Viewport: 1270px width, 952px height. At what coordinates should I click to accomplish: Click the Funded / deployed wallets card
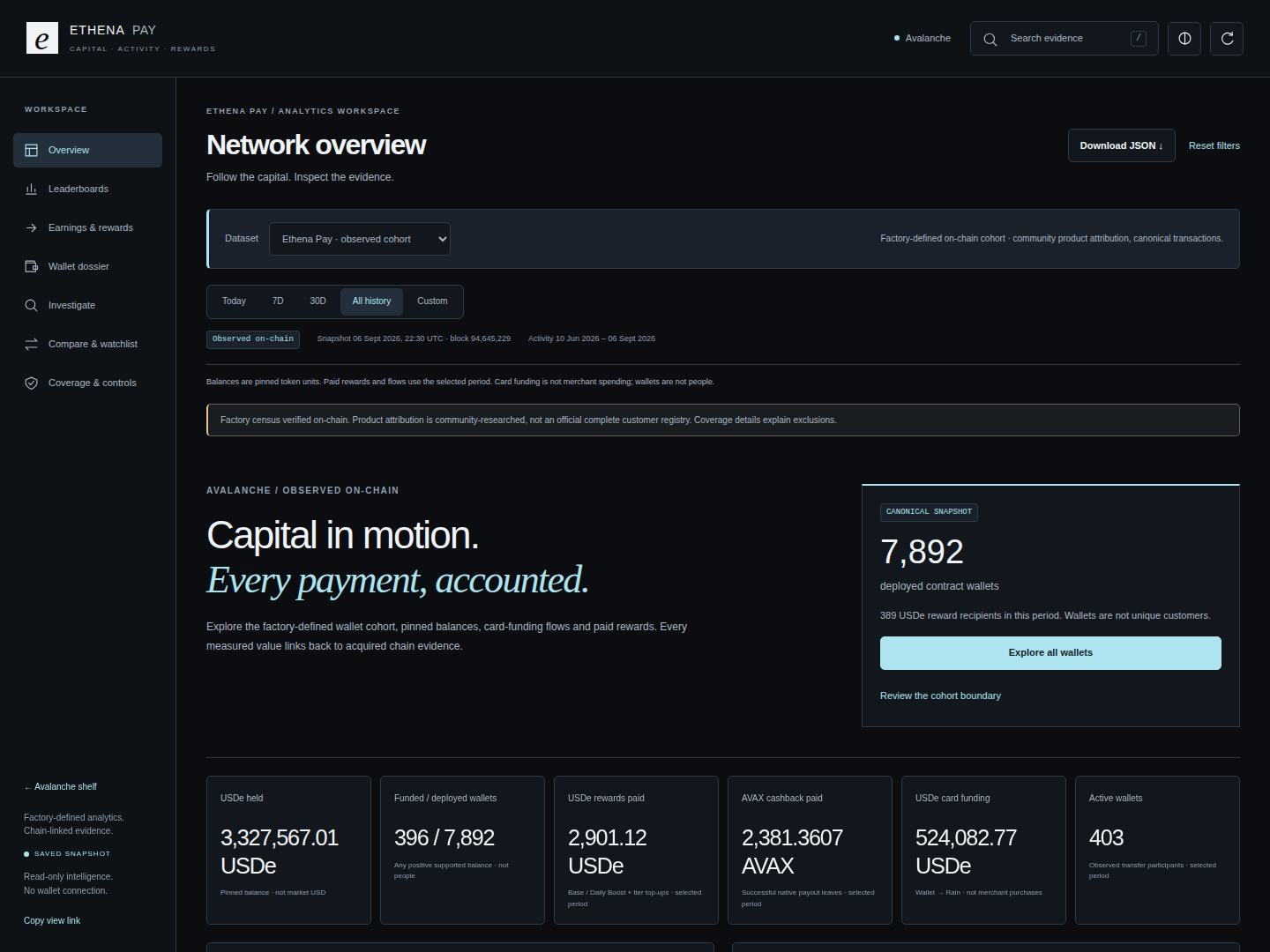point(462,850)
